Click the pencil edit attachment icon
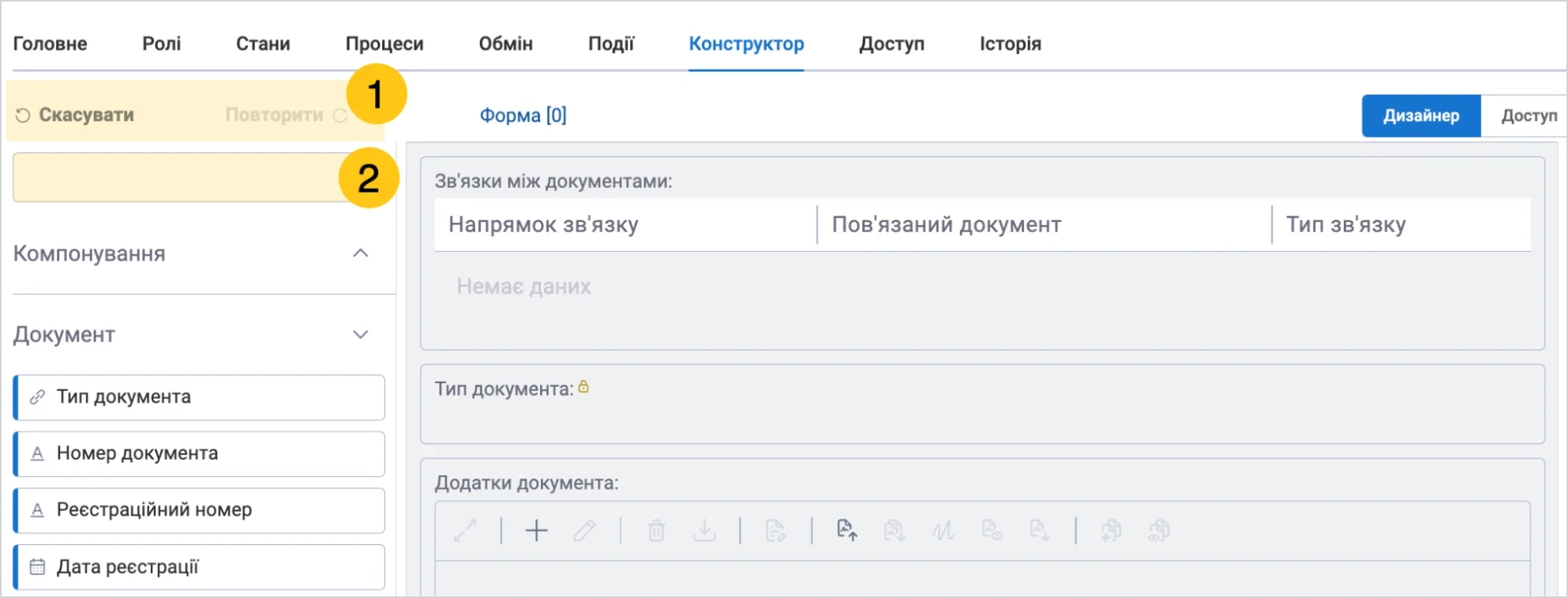 pyautogui.click(x=584, y=530)
